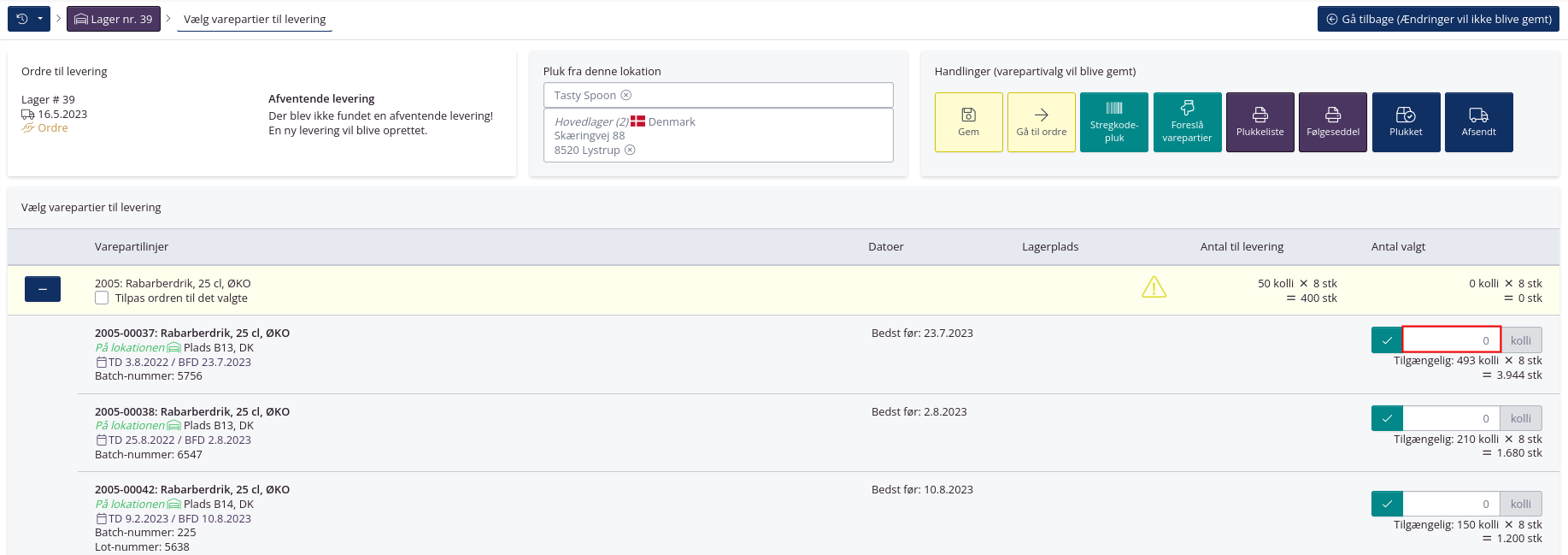Screen dimensions: 1568x555
Task: Remove the Hovedlager location selection
Action: click(x=630, y=151)
